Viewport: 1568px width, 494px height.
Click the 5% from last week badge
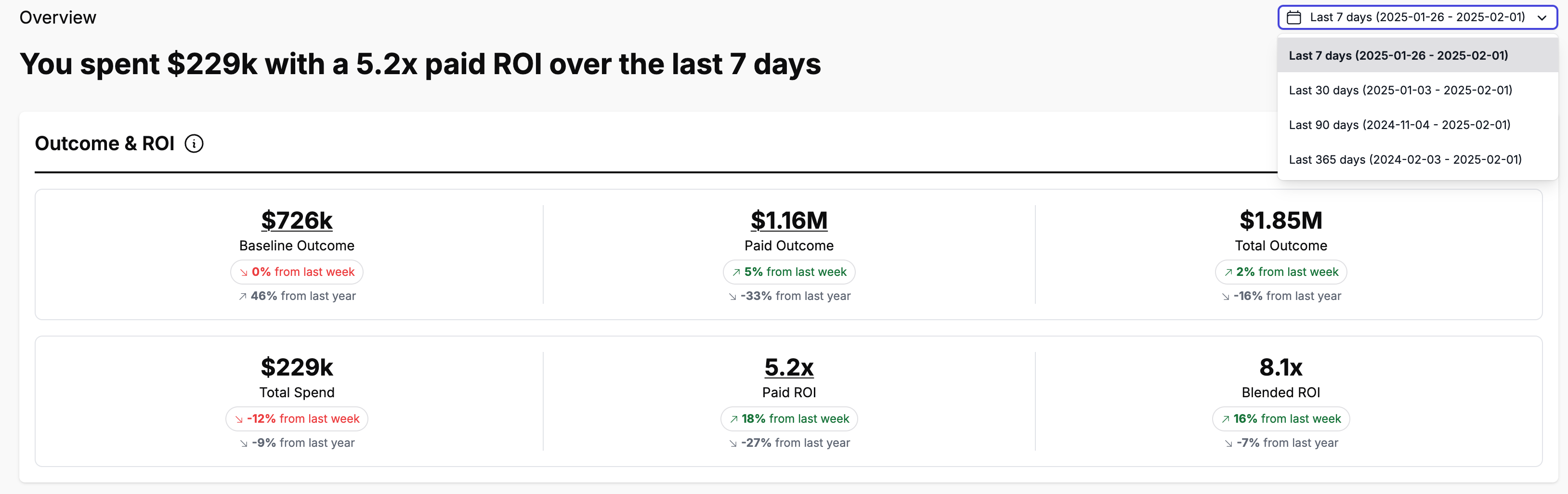point(789,273)
